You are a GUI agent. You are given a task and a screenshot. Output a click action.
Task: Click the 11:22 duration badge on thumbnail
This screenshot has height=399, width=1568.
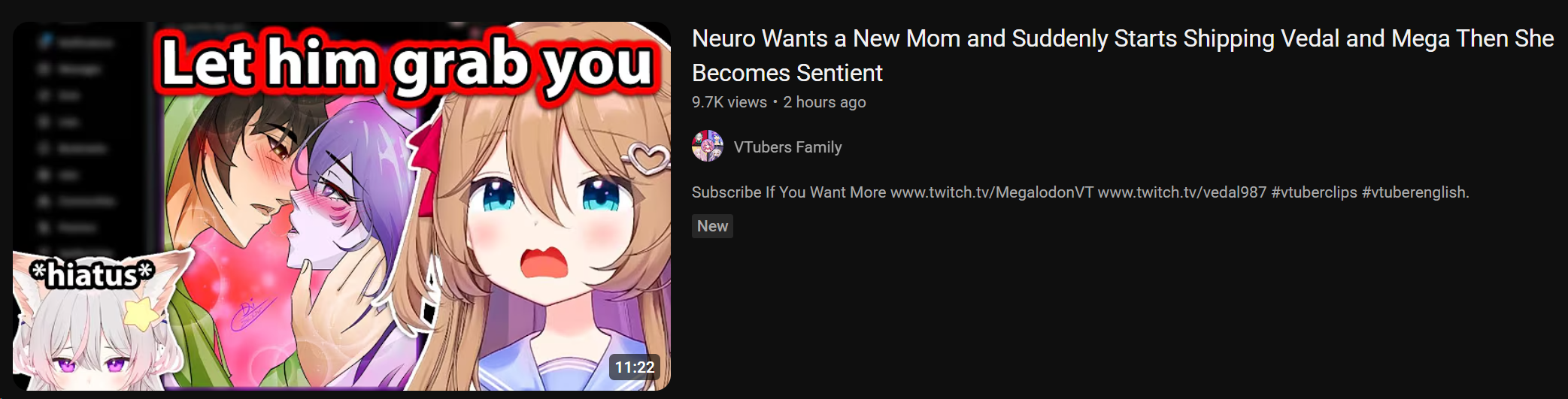coord(635,367)
